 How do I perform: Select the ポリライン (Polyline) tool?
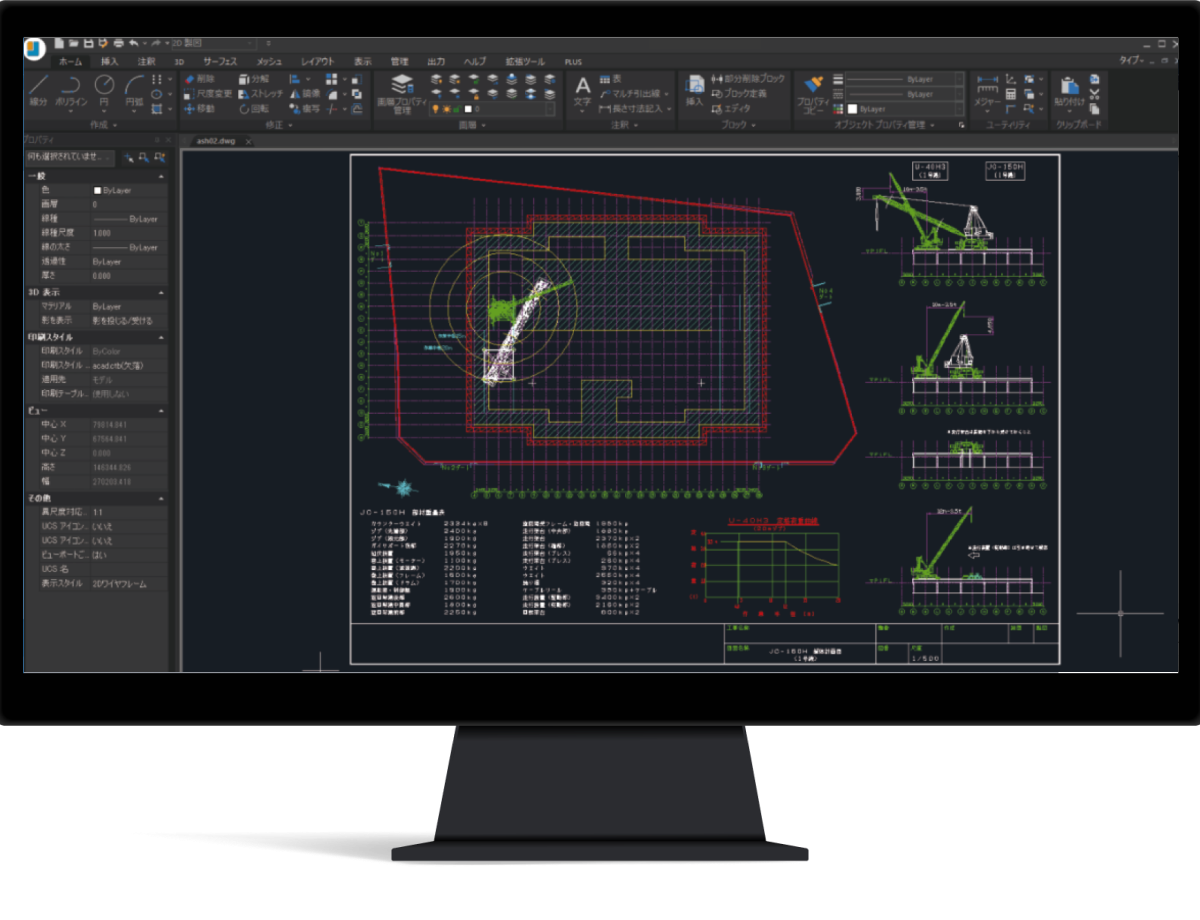tap(72, 88)
